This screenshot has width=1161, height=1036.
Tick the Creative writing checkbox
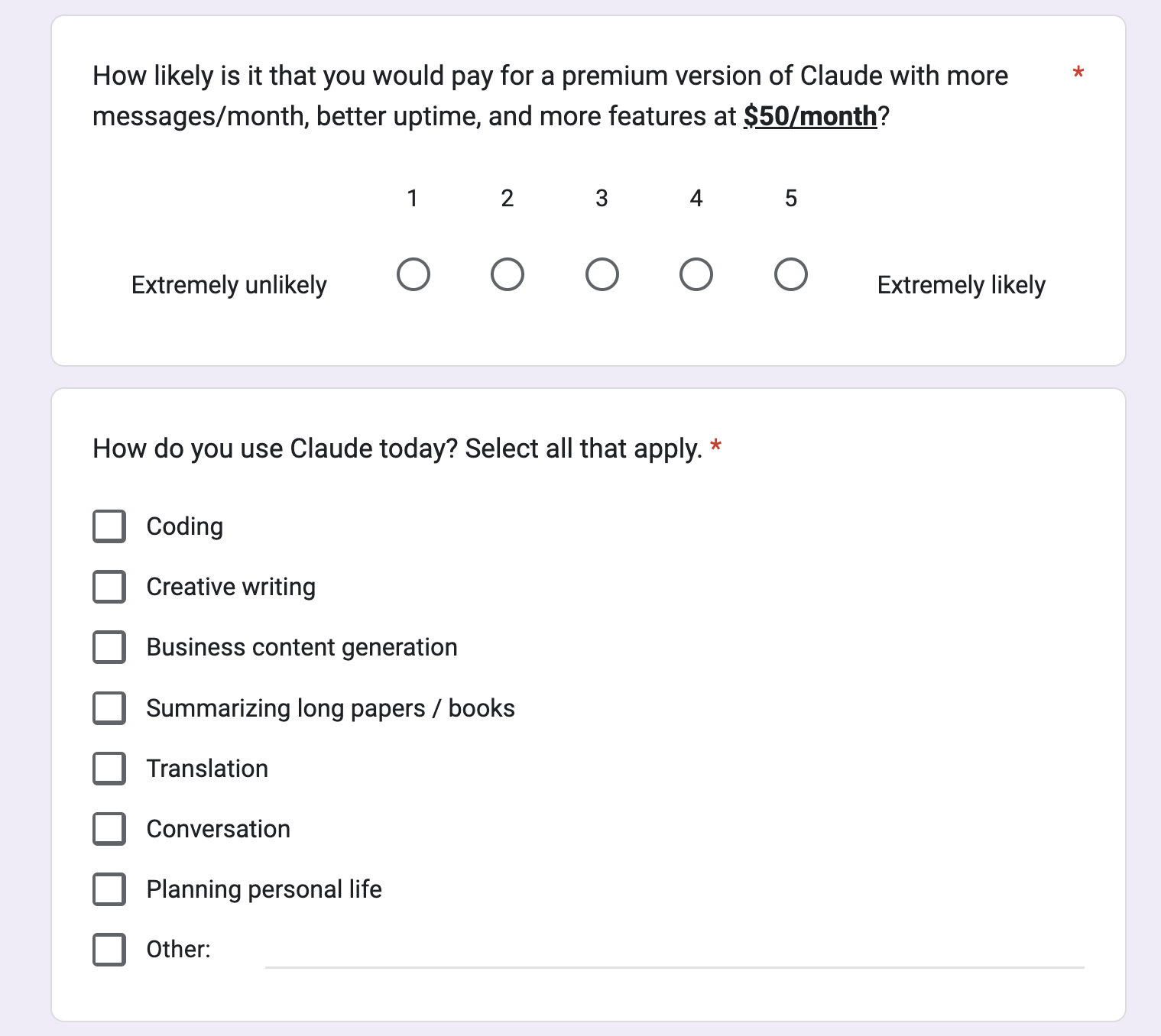point(109,587)
